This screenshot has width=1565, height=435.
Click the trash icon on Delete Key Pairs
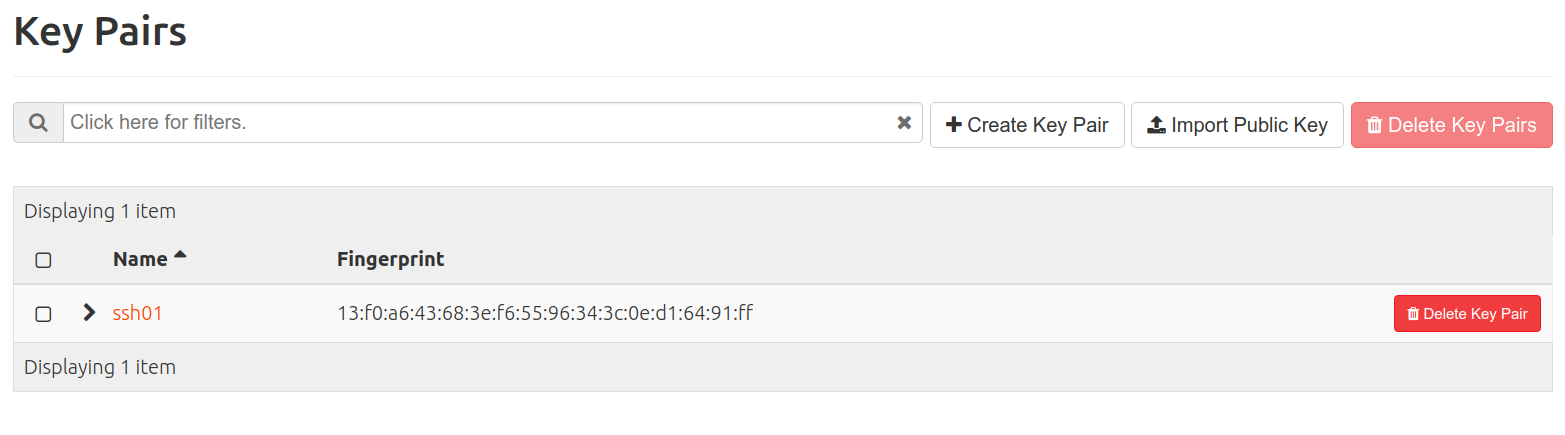point(1375,125)
